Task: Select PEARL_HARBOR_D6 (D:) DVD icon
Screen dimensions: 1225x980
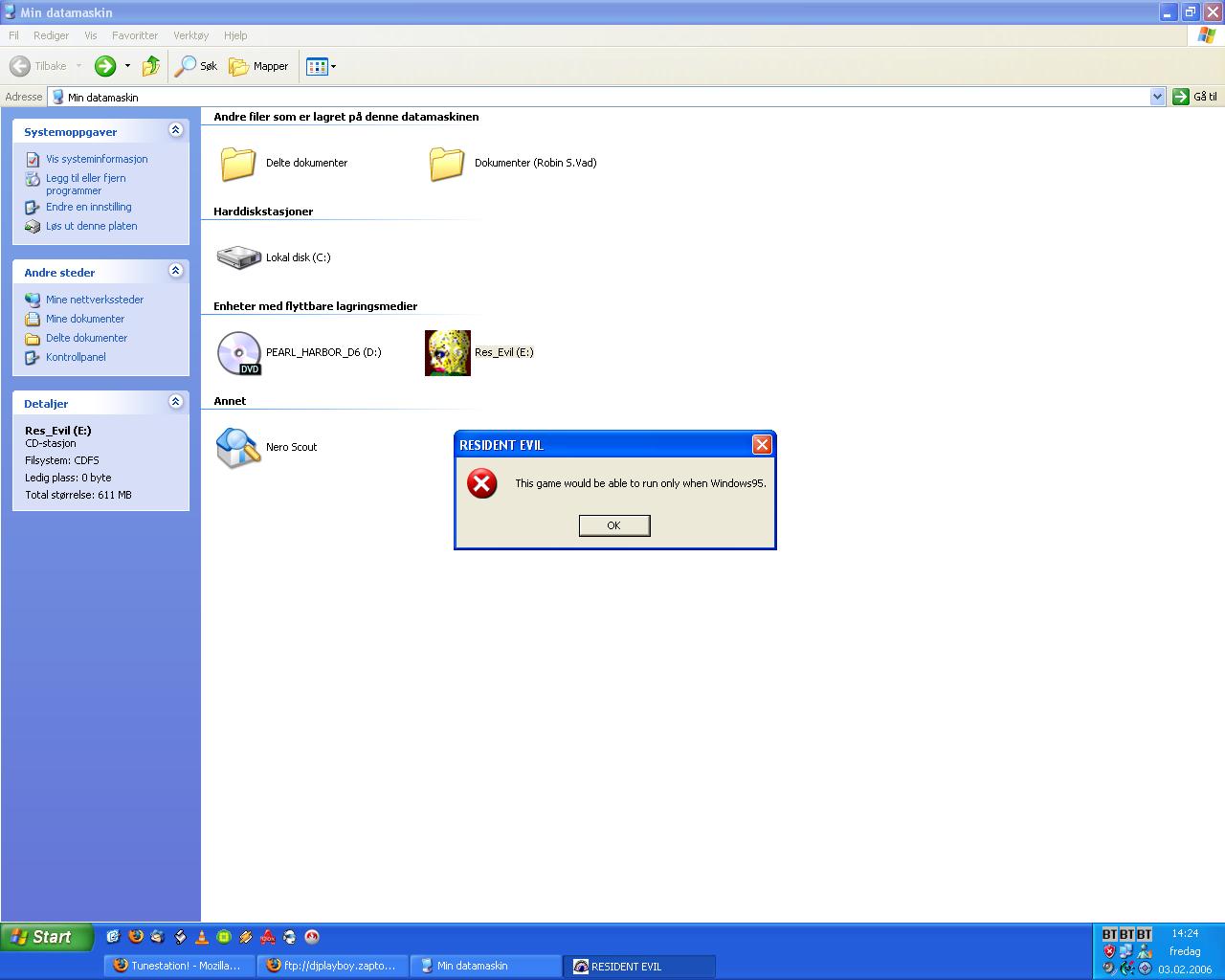Action: [x=238, y=352]
